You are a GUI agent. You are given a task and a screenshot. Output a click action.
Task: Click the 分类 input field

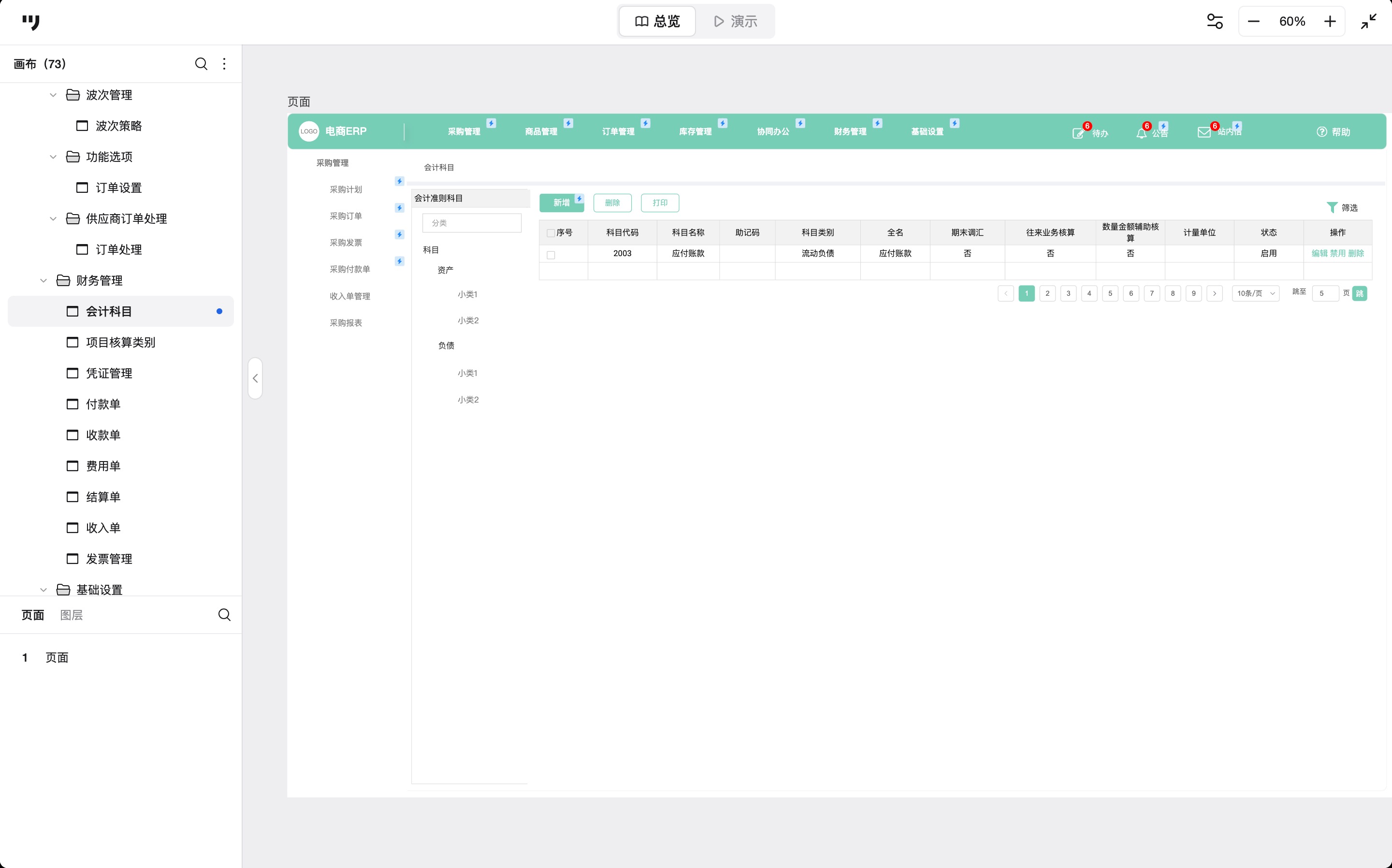click(x=472, y=223)
